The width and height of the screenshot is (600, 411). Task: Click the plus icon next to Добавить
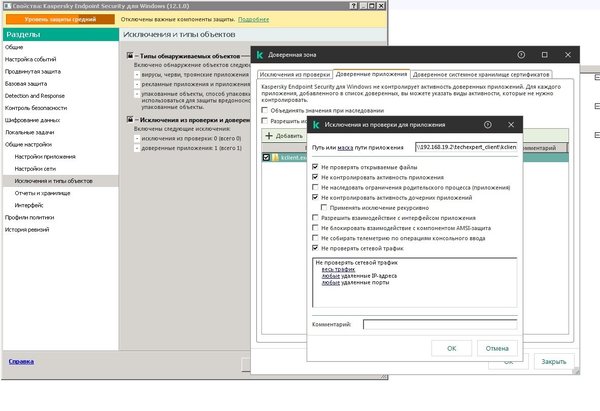click(269, 136)
